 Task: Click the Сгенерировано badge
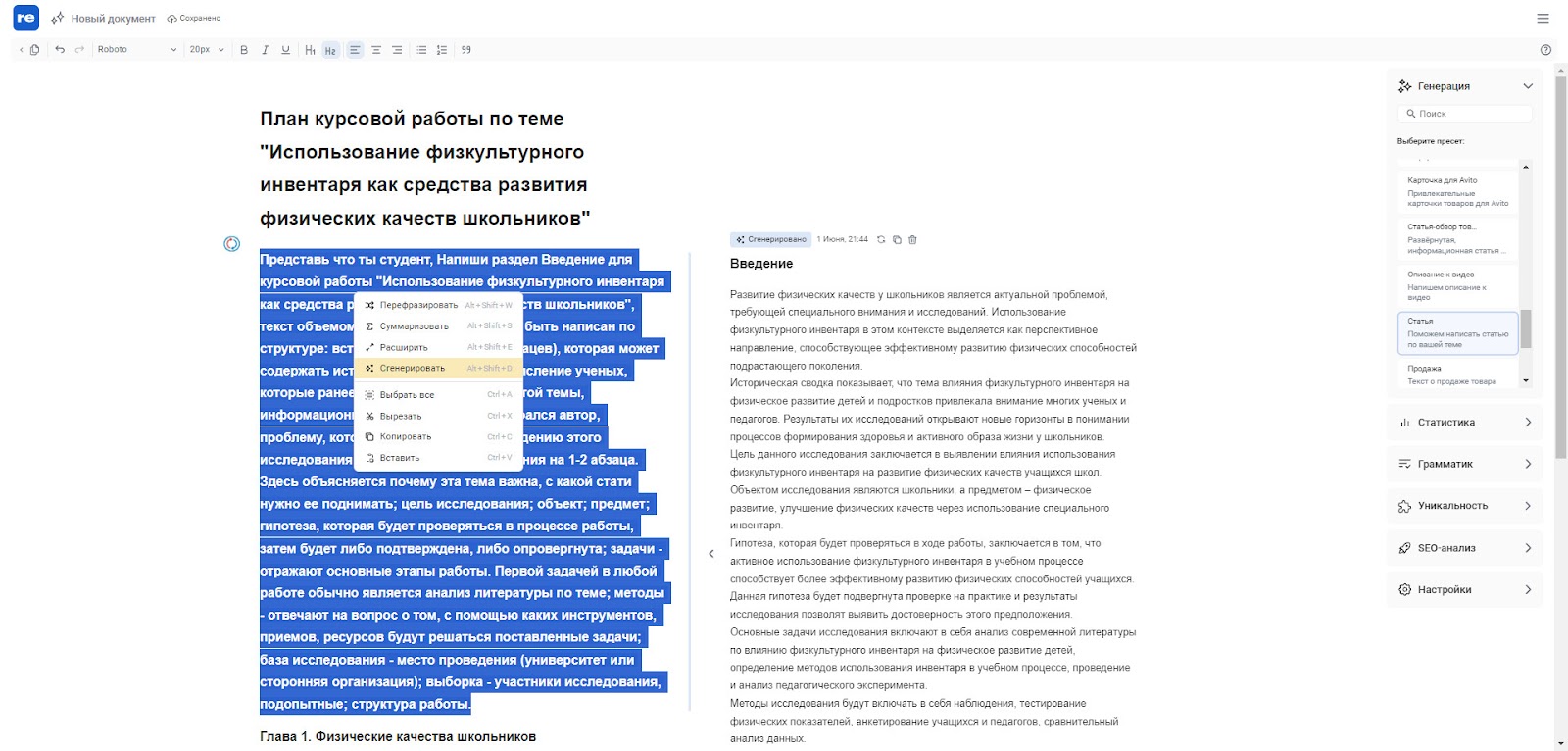point(771,239)
